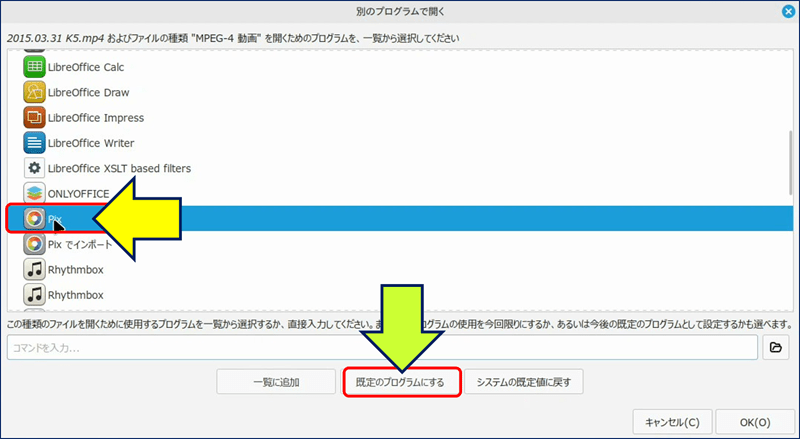Screen dimensions: 800x439
Task: Select ONLYOFFICE label in the list
Action: 79,194
